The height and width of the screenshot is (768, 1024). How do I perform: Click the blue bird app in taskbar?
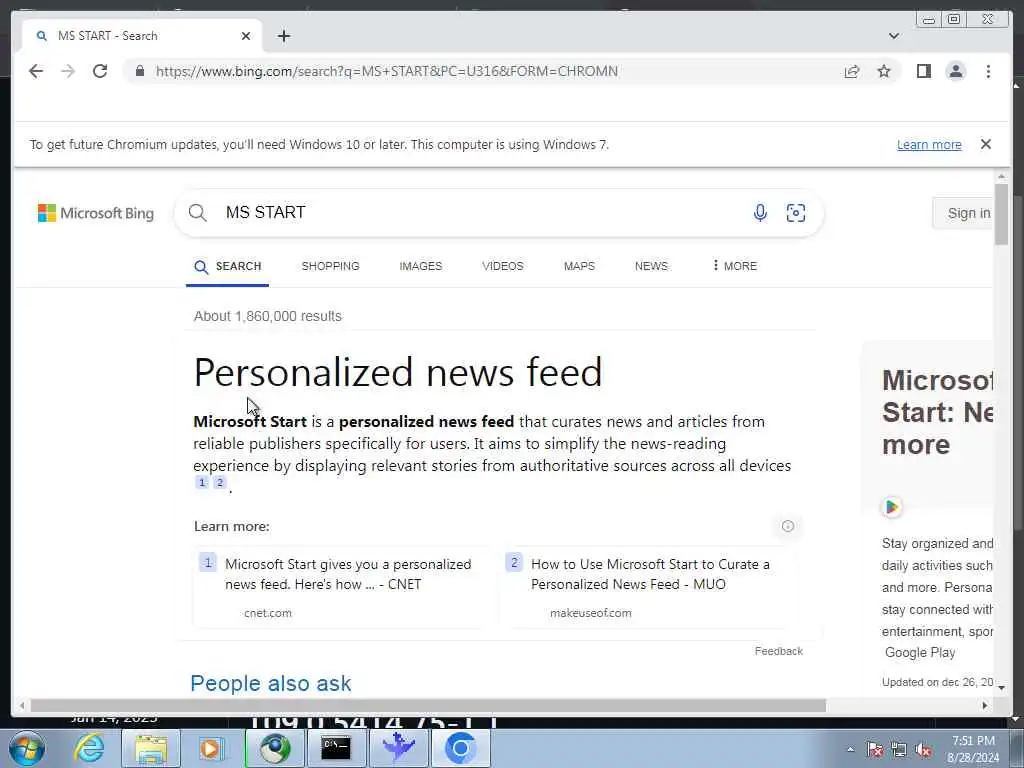pos(398,748)
